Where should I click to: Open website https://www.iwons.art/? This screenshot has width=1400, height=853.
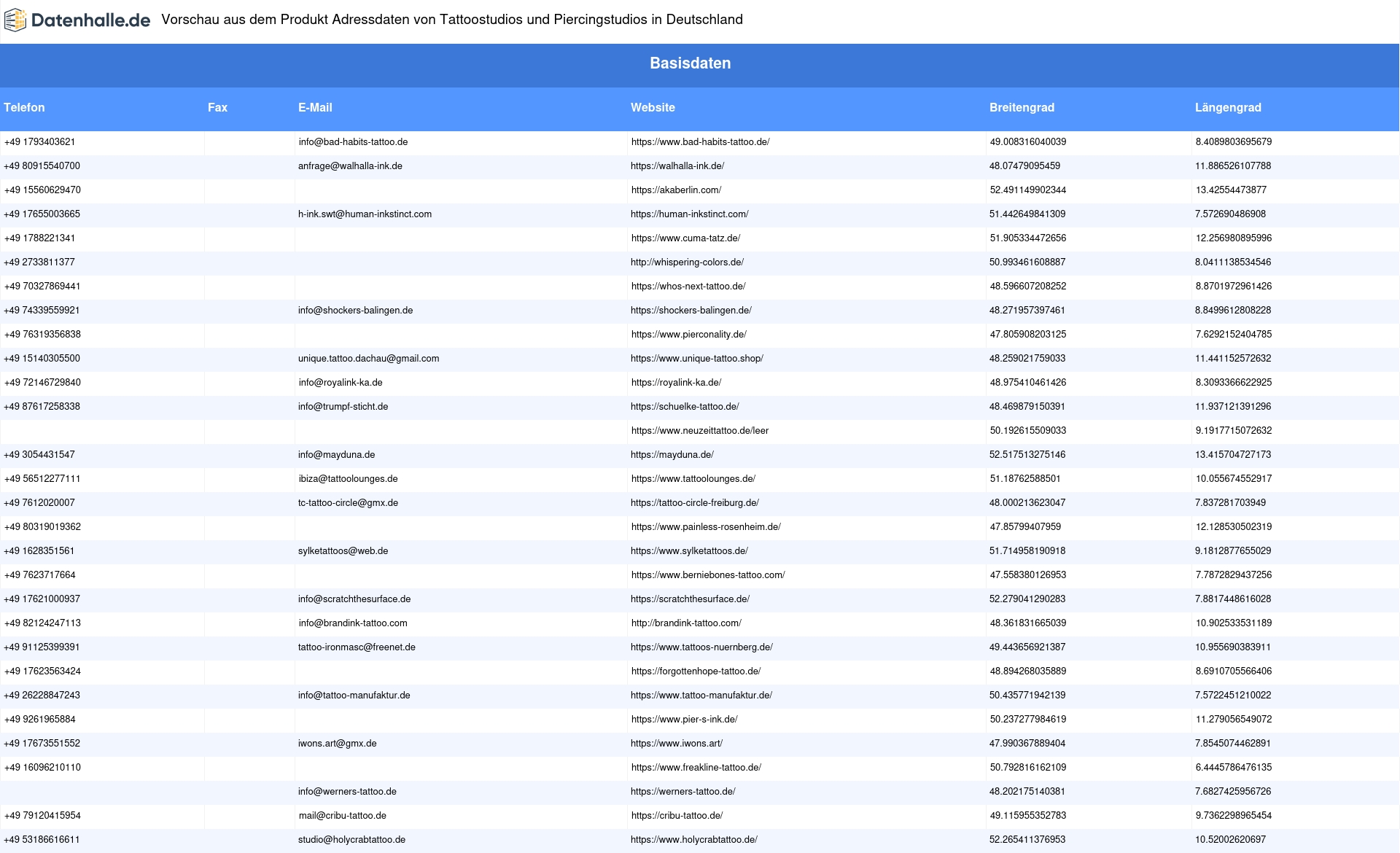pos(677,744)
